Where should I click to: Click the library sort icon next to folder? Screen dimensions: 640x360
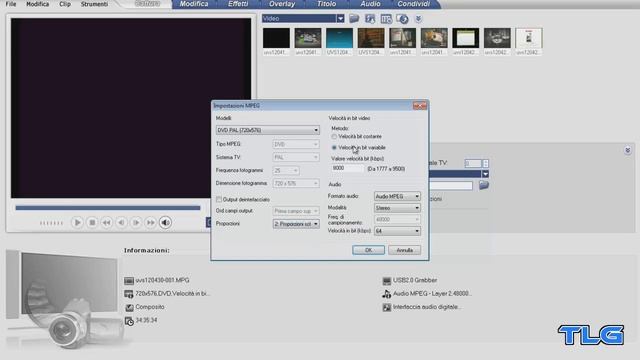pos(370,19)
